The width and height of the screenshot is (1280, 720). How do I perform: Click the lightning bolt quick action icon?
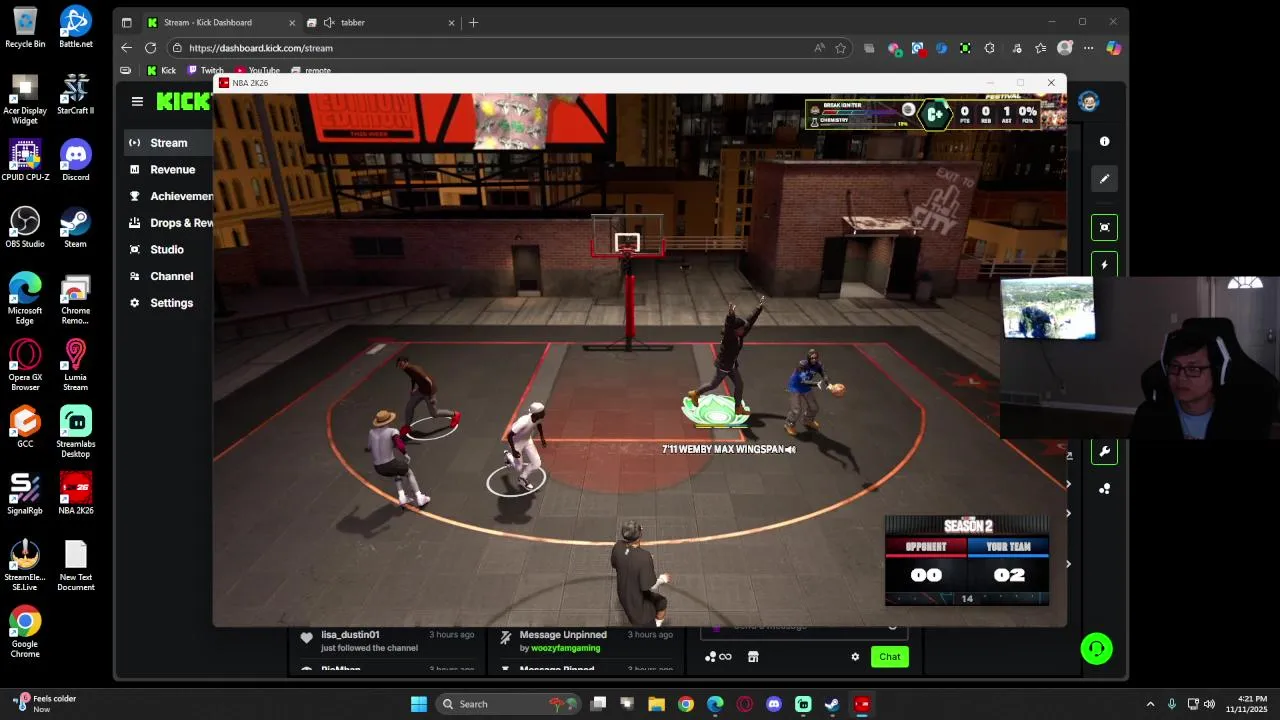point(1104,265)
